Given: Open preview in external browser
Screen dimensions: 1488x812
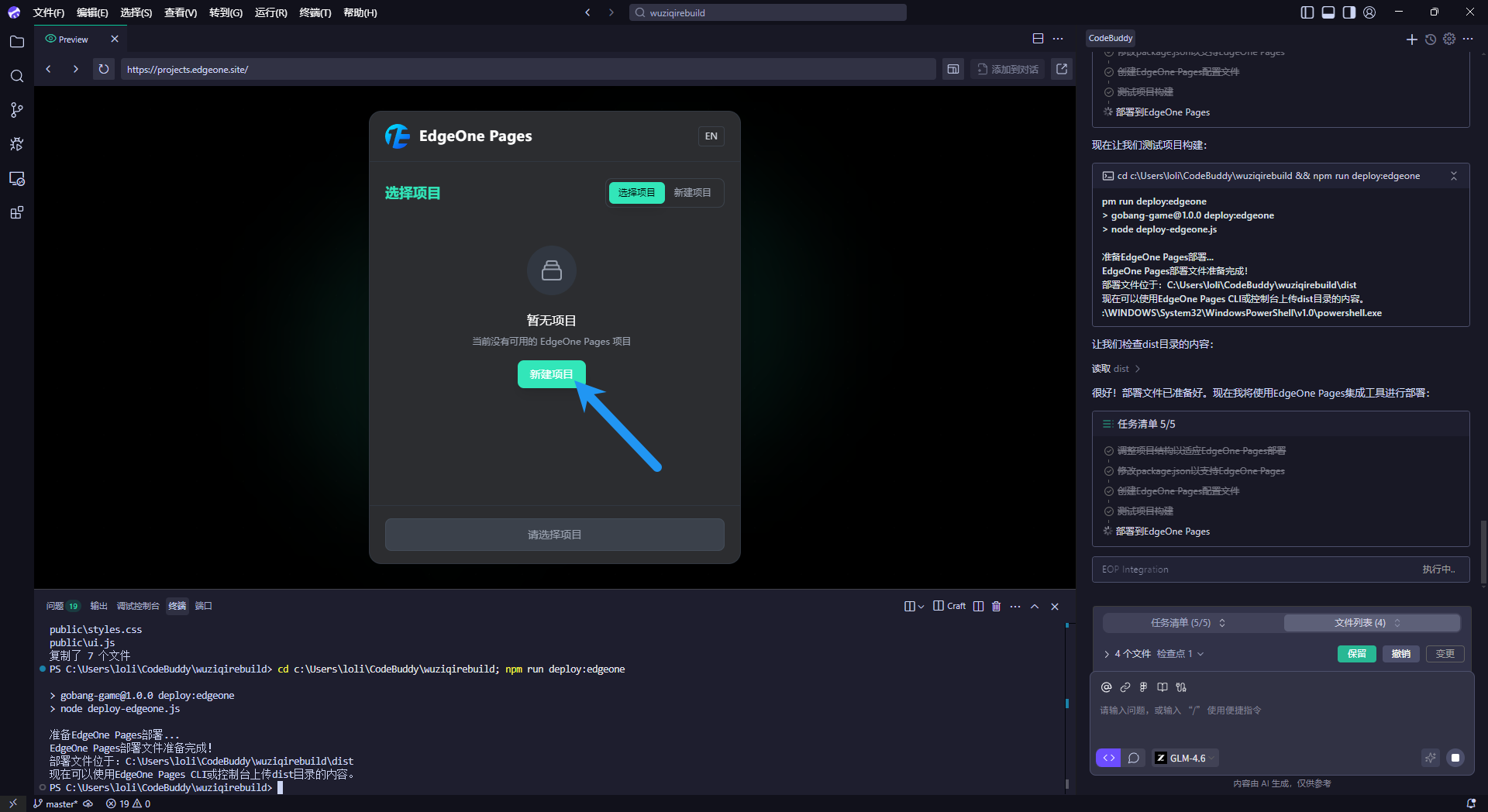Looking at the screenshot, I should coord(1062,69).
